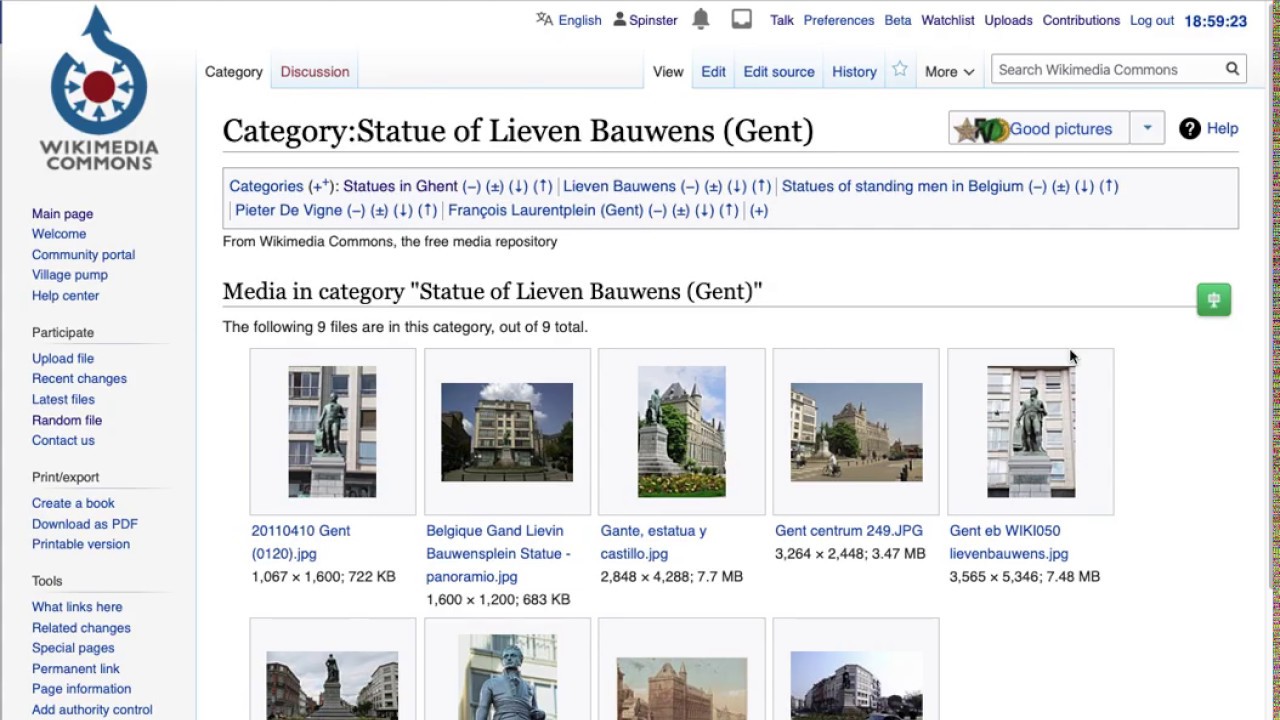Open Preferences
Viewport: 1280px width, 720px height.
[839, 20]
